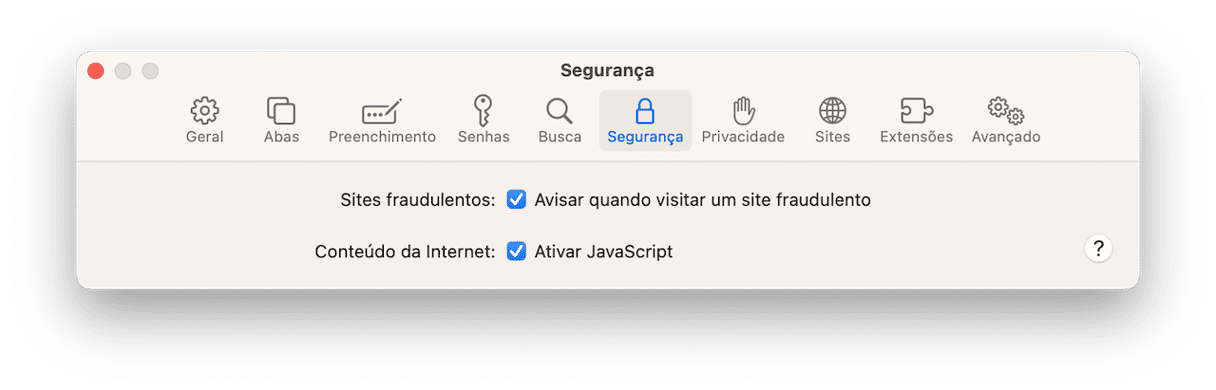Uncheck the fraudulent site warning checkbox
This screenshot has height=390, width=1216.
[x=516, y=200]
